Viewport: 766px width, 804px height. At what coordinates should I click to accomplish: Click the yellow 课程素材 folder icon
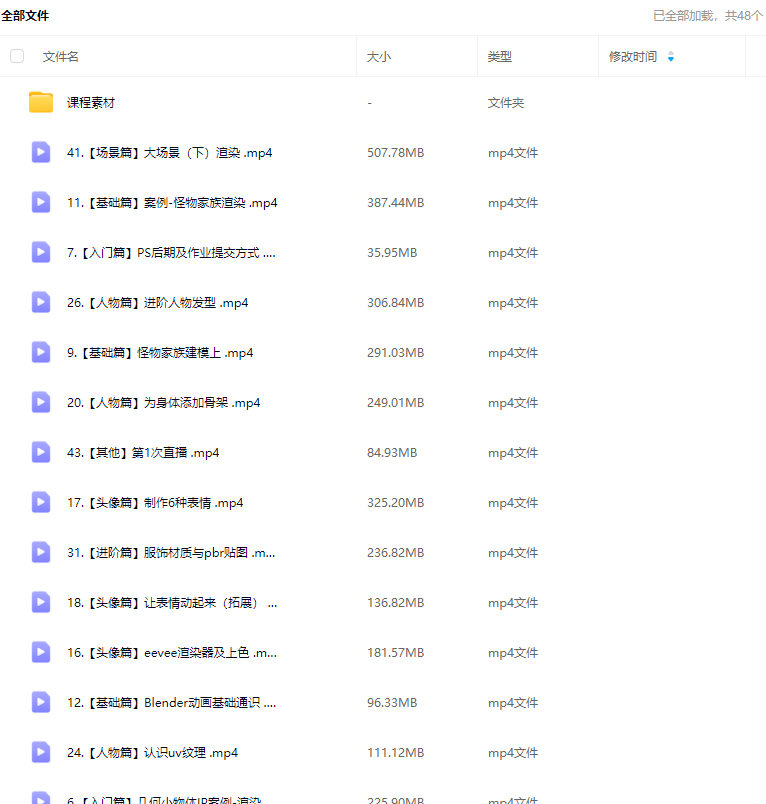point(41,102)
